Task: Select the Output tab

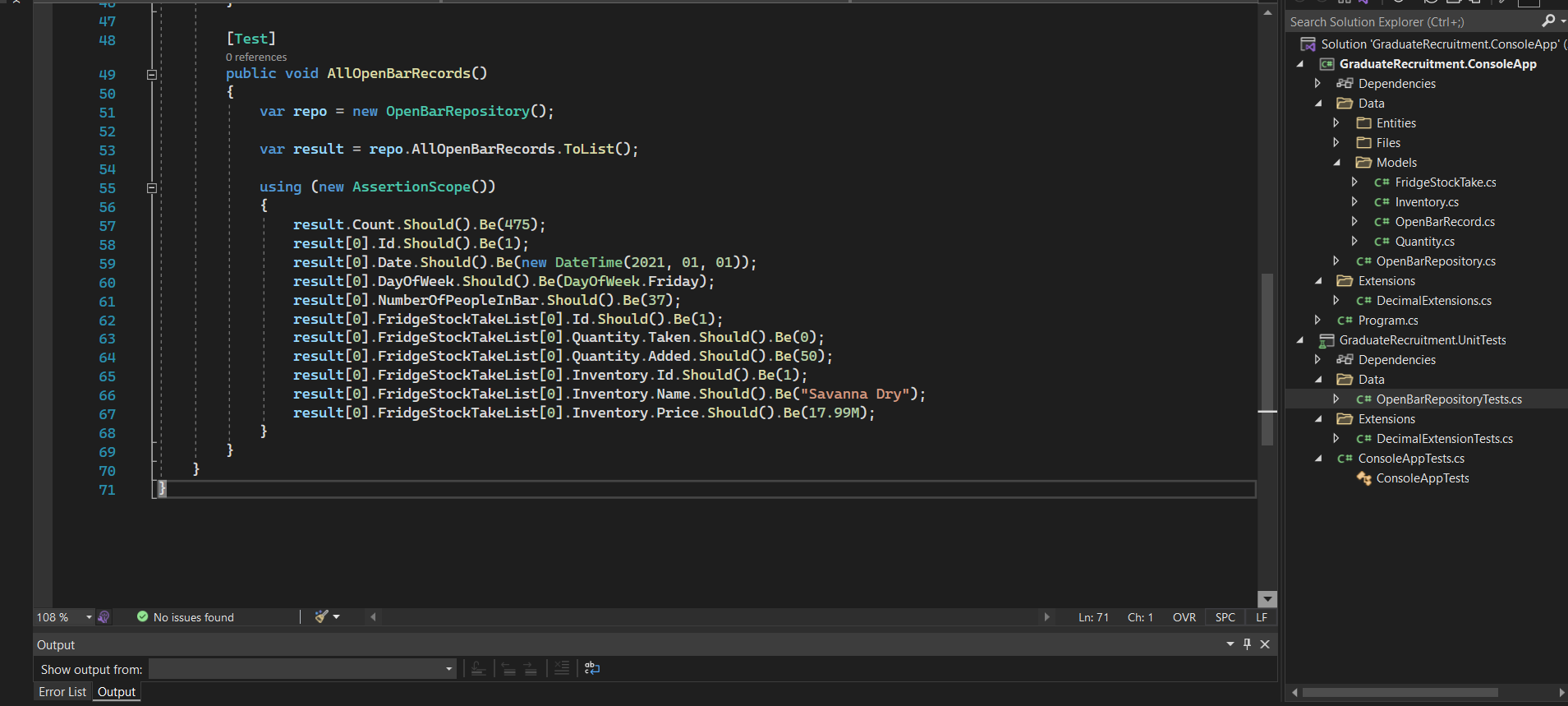Action: click(117, 692)
